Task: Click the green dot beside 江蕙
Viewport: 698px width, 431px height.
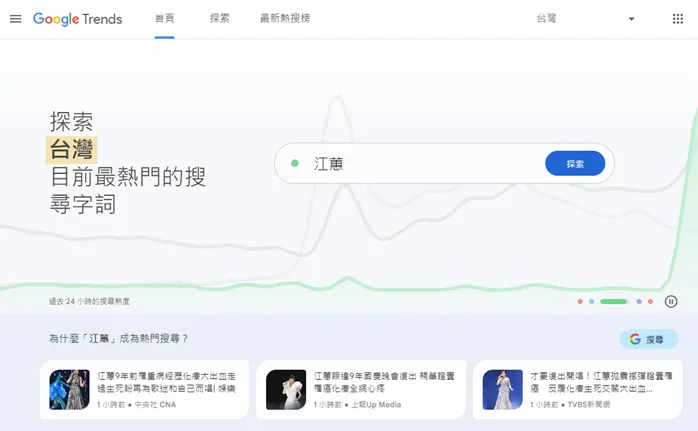Action: point(295,163)
